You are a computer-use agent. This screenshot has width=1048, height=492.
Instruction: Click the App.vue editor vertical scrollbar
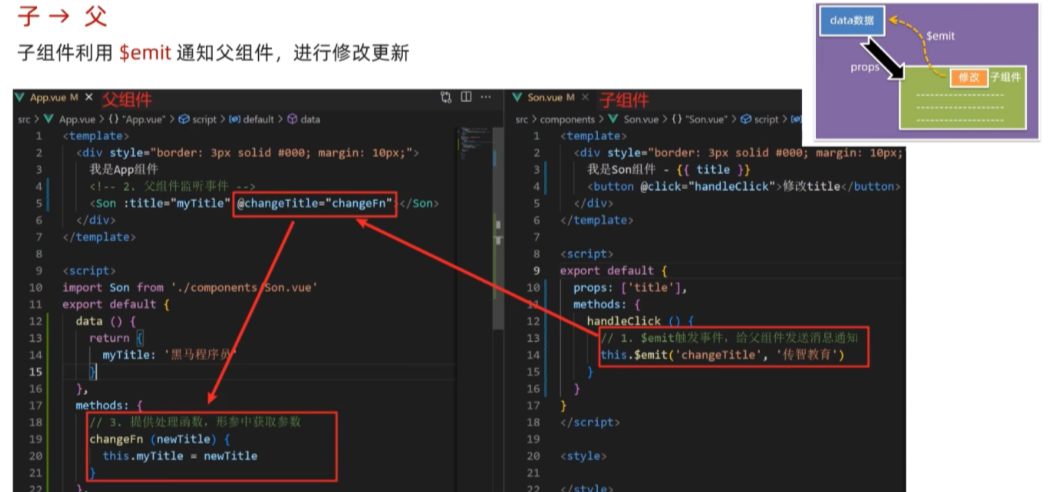click(x=498, y=227)
